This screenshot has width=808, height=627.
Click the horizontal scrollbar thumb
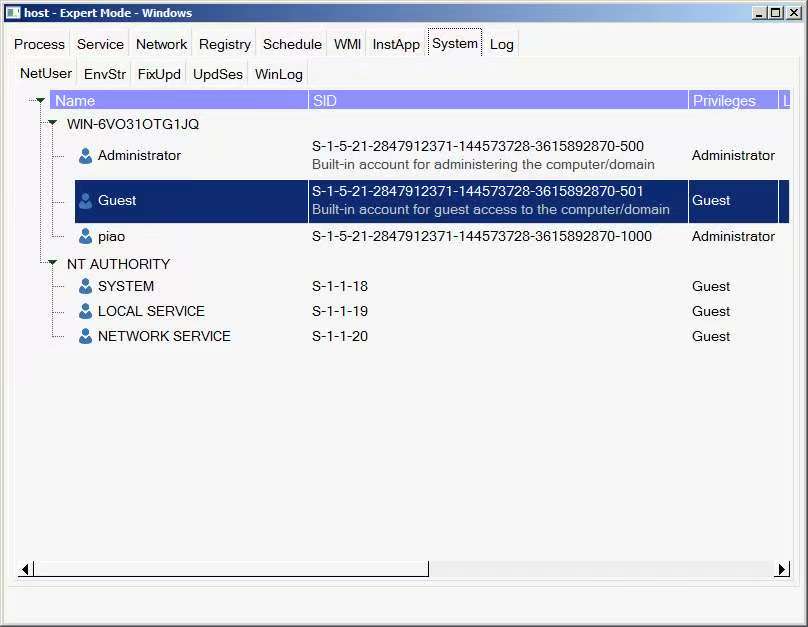click(x=230, y=569)
